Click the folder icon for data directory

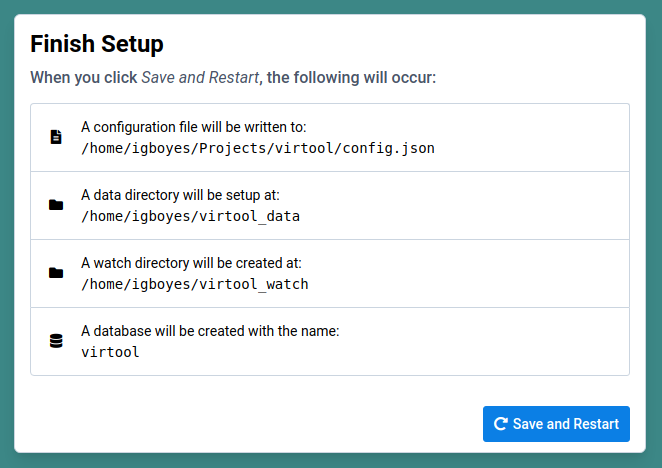click(56, 205)
